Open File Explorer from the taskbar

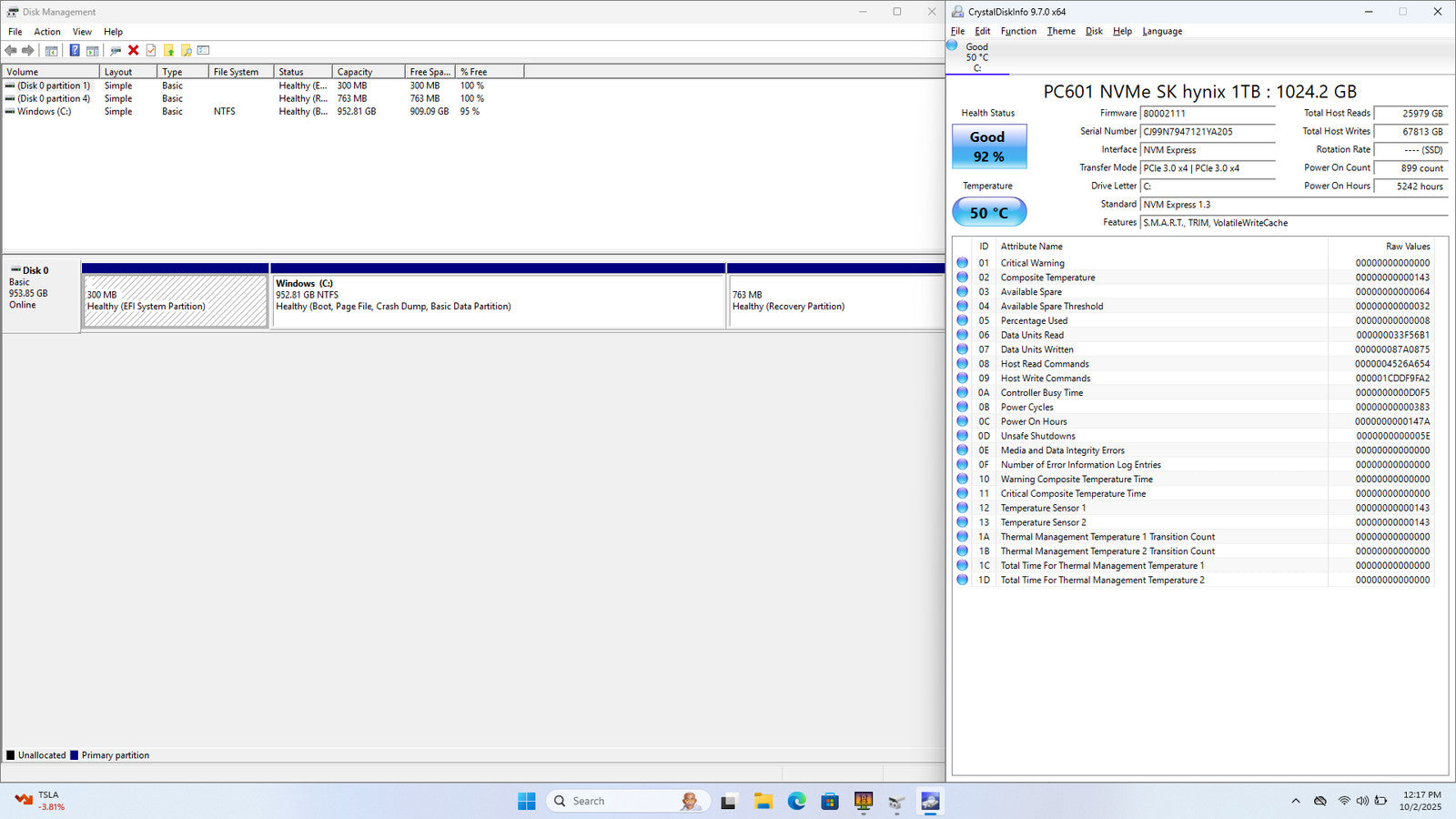[763, 801]
